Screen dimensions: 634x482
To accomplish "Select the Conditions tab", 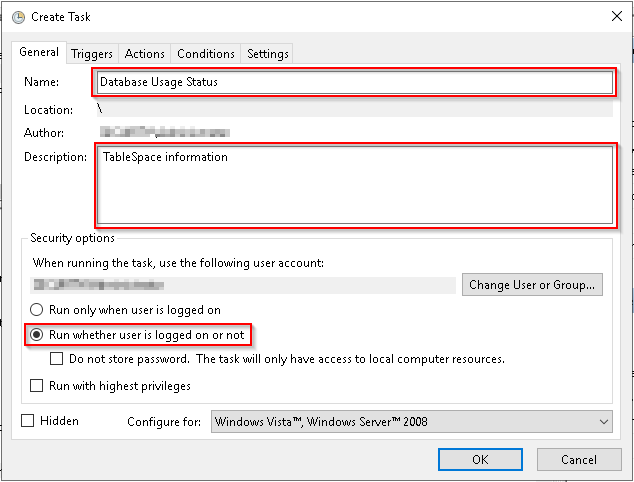I will (206, 54).
